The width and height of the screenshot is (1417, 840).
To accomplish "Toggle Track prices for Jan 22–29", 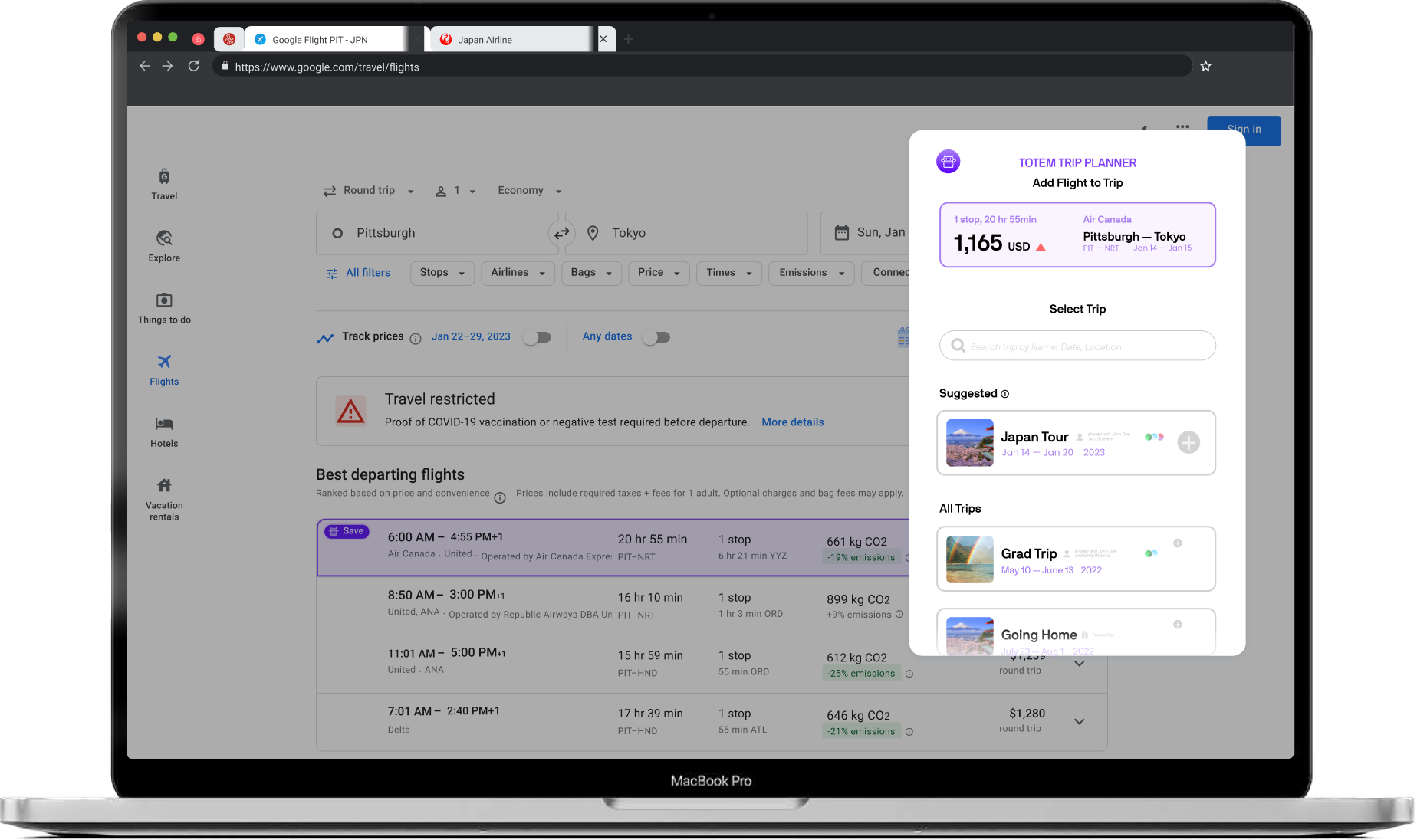I will coord(538,337).
